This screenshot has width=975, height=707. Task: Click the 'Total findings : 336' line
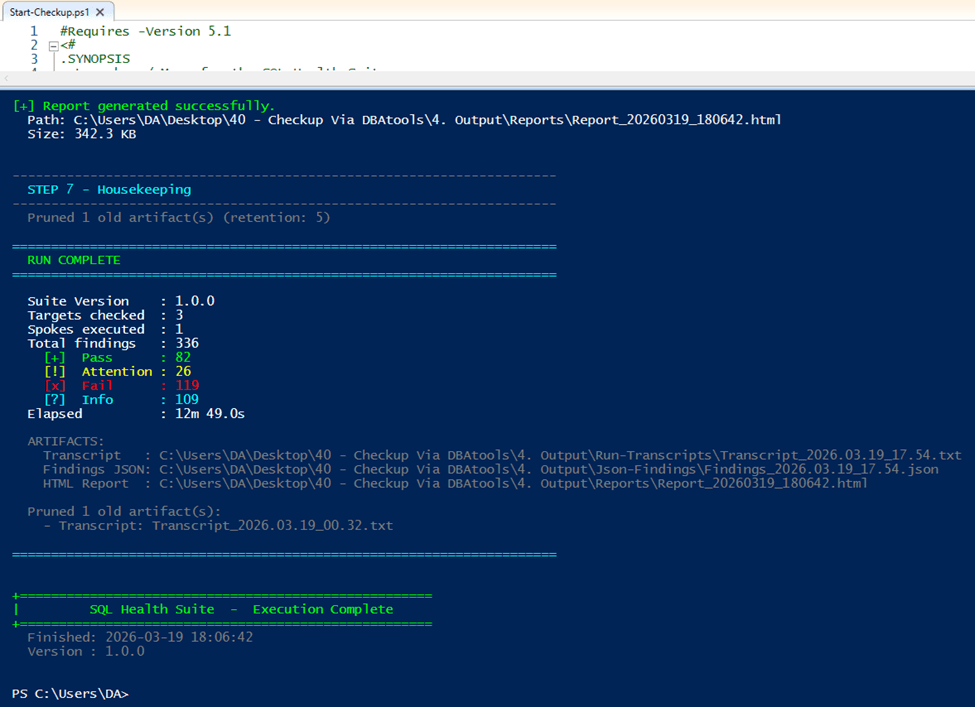[113, 343]
